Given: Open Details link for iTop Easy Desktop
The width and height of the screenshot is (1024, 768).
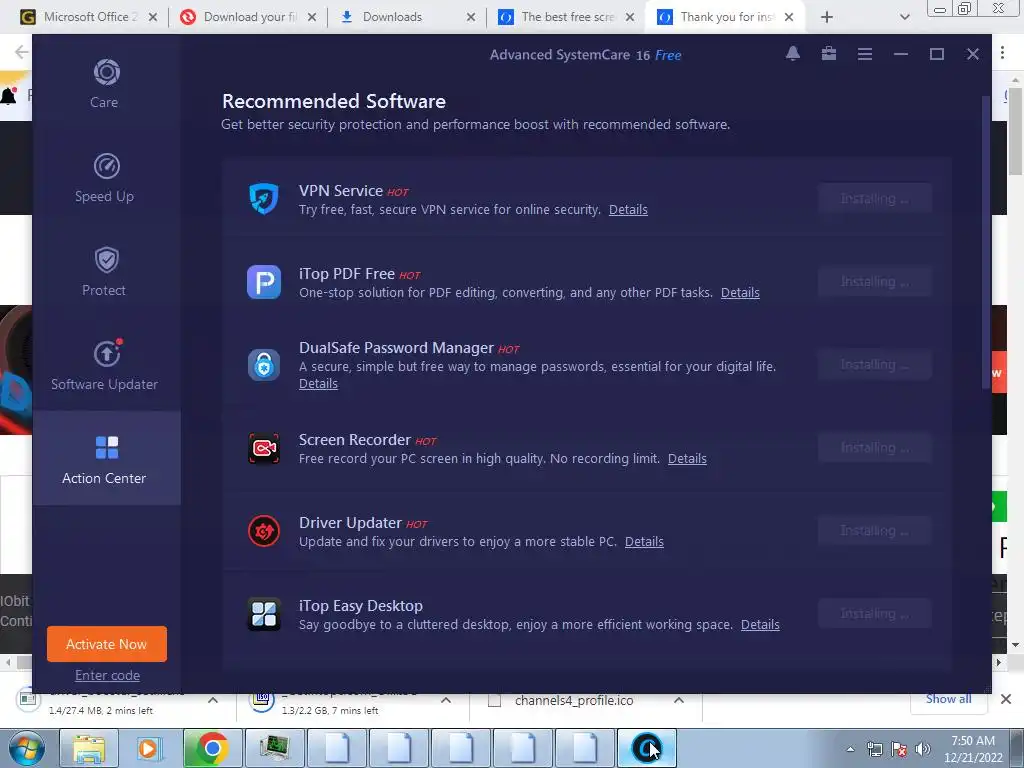Looking at the screenshot, I should (760, 624).
